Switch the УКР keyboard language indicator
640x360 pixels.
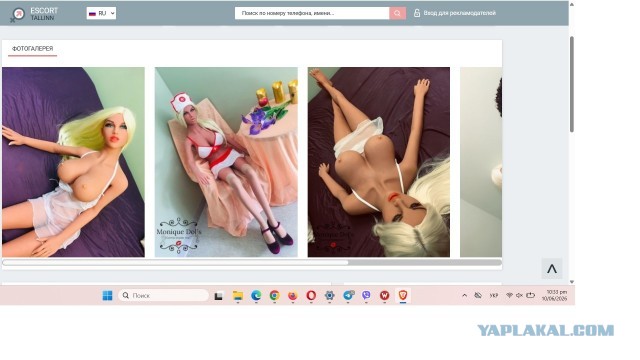point(494,296)
